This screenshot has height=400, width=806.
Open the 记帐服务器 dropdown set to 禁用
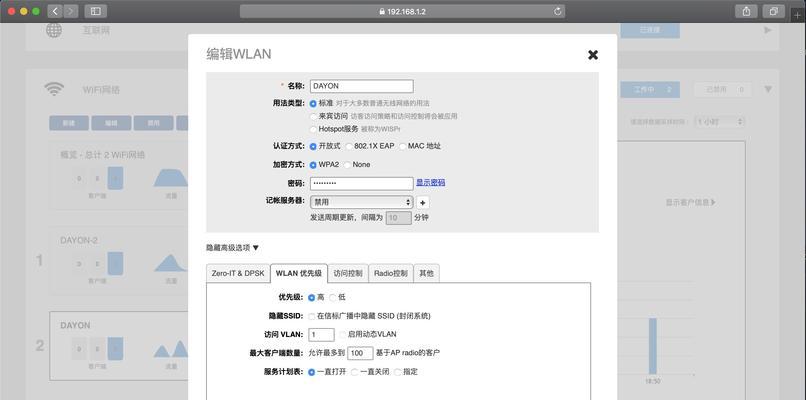coord(361,203)
